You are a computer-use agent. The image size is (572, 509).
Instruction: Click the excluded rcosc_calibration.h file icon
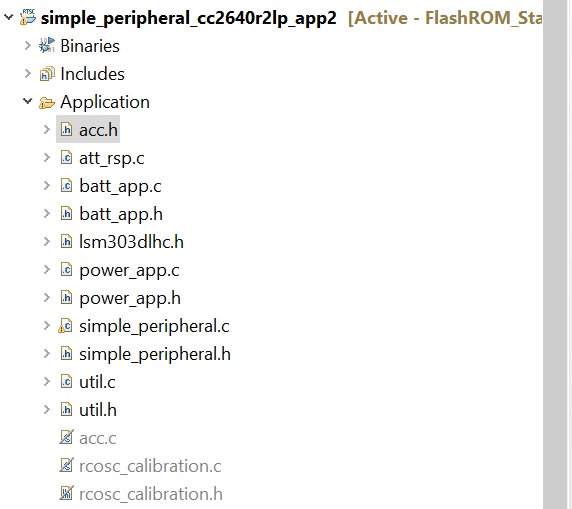(66, 493)
